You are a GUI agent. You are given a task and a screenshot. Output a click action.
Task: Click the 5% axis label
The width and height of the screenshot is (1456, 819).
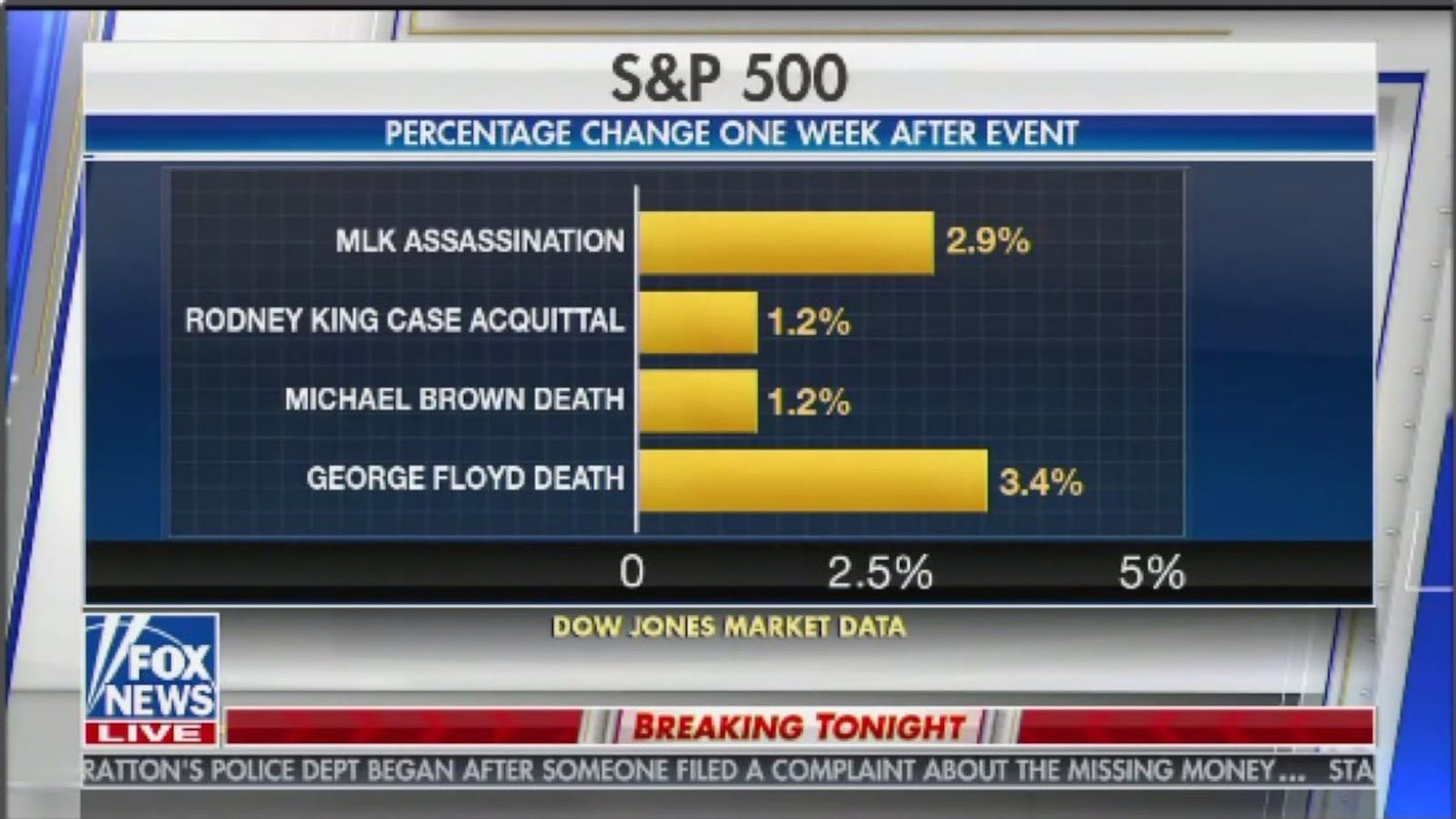click(1151, 573)
